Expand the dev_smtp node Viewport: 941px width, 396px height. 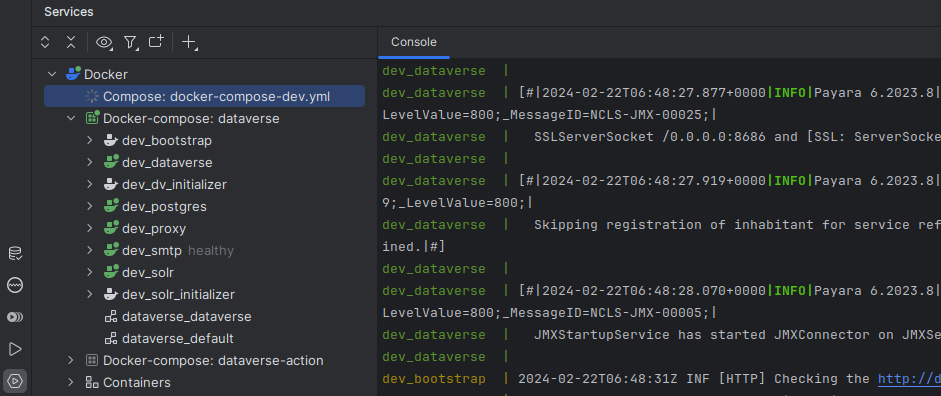[90, 250]
